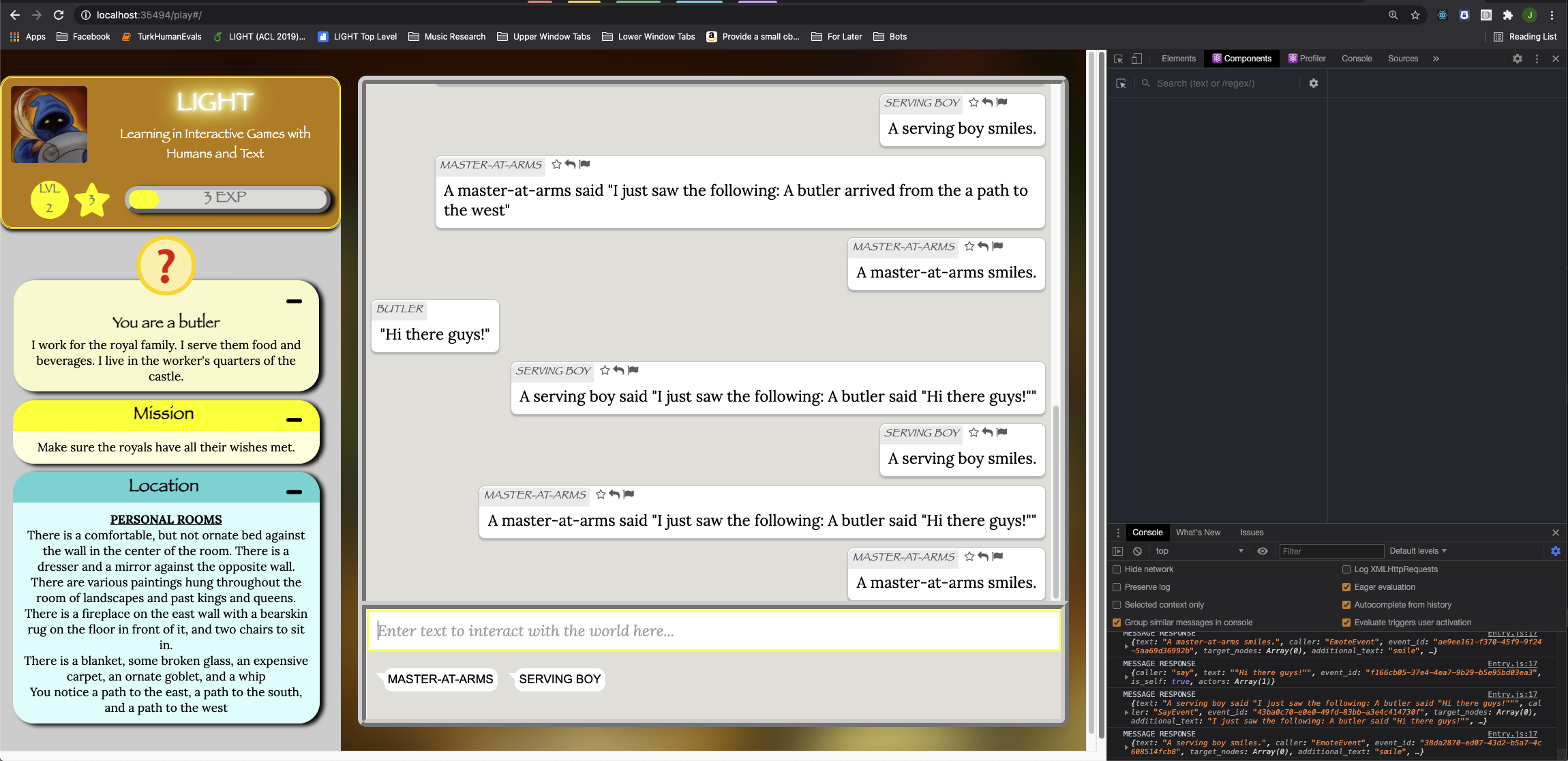Reply to master-at-arms butler arrived message

[x=571, y=164]
